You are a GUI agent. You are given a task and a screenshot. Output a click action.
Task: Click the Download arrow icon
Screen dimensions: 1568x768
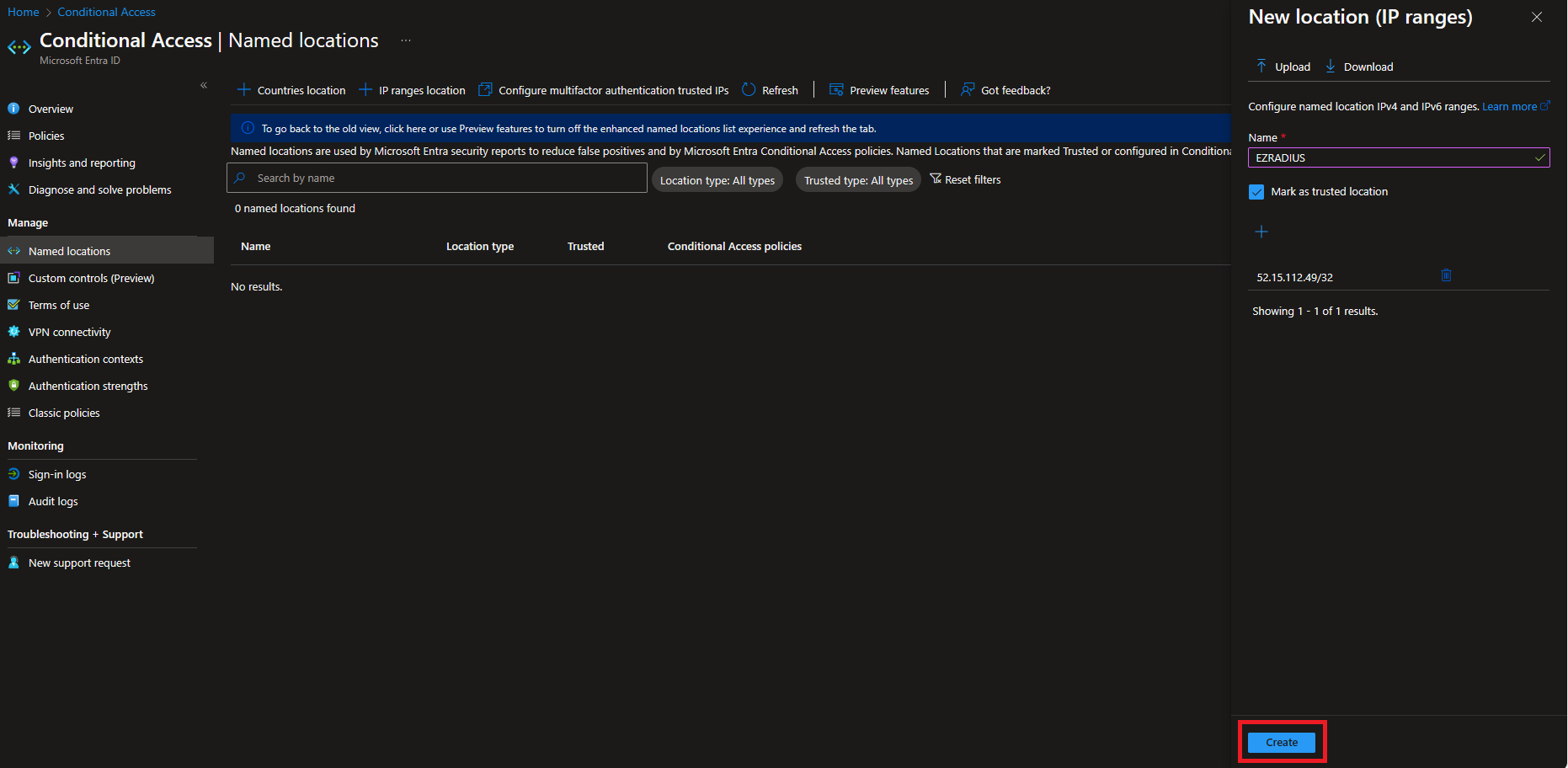coord(1331,67)
